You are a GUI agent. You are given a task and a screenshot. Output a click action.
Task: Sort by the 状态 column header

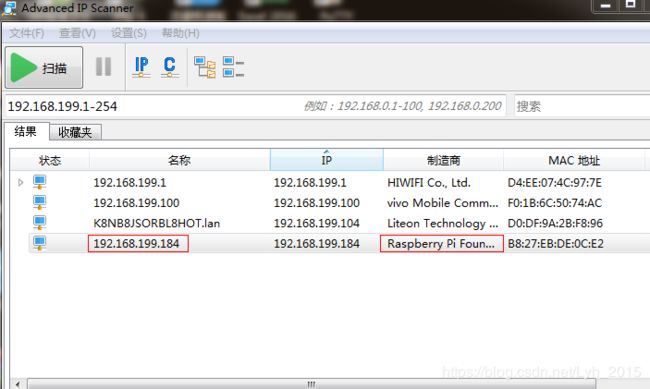click(50, 160)
